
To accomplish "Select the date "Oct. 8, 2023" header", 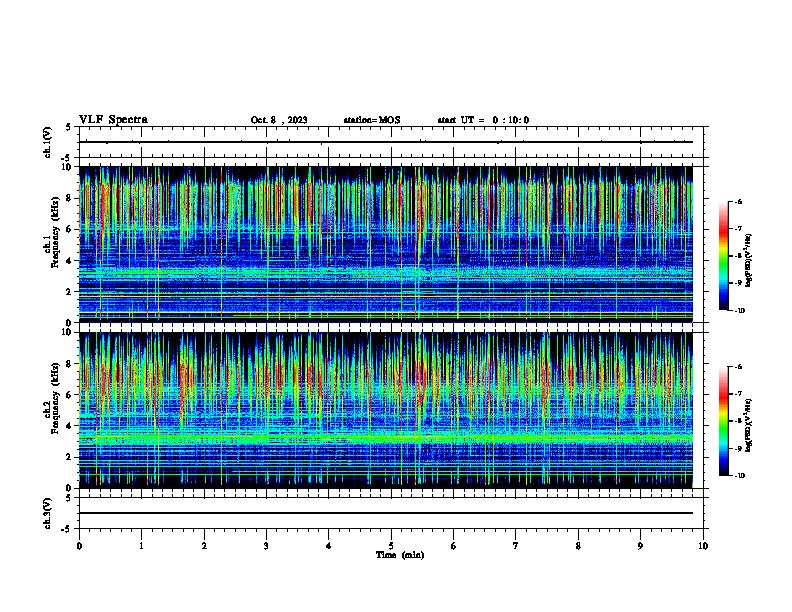I will click(x=279, y=120).
